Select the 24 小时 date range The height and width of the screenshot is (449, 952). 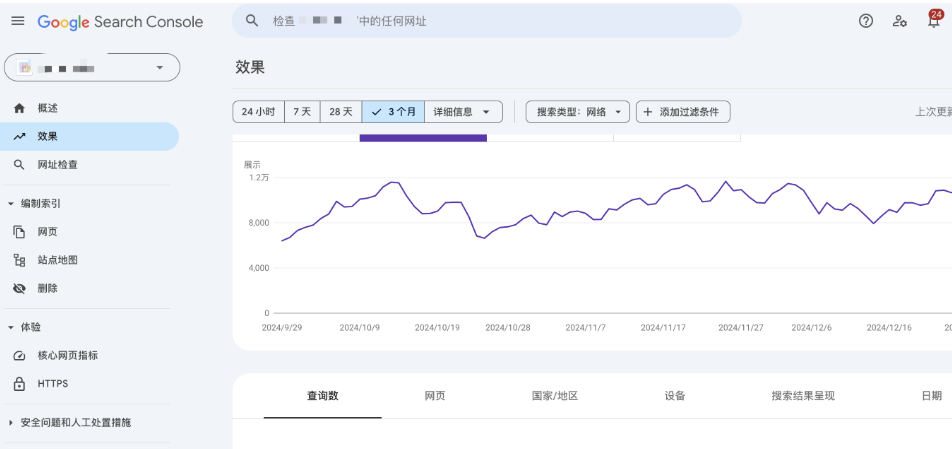tap(258, 112)
